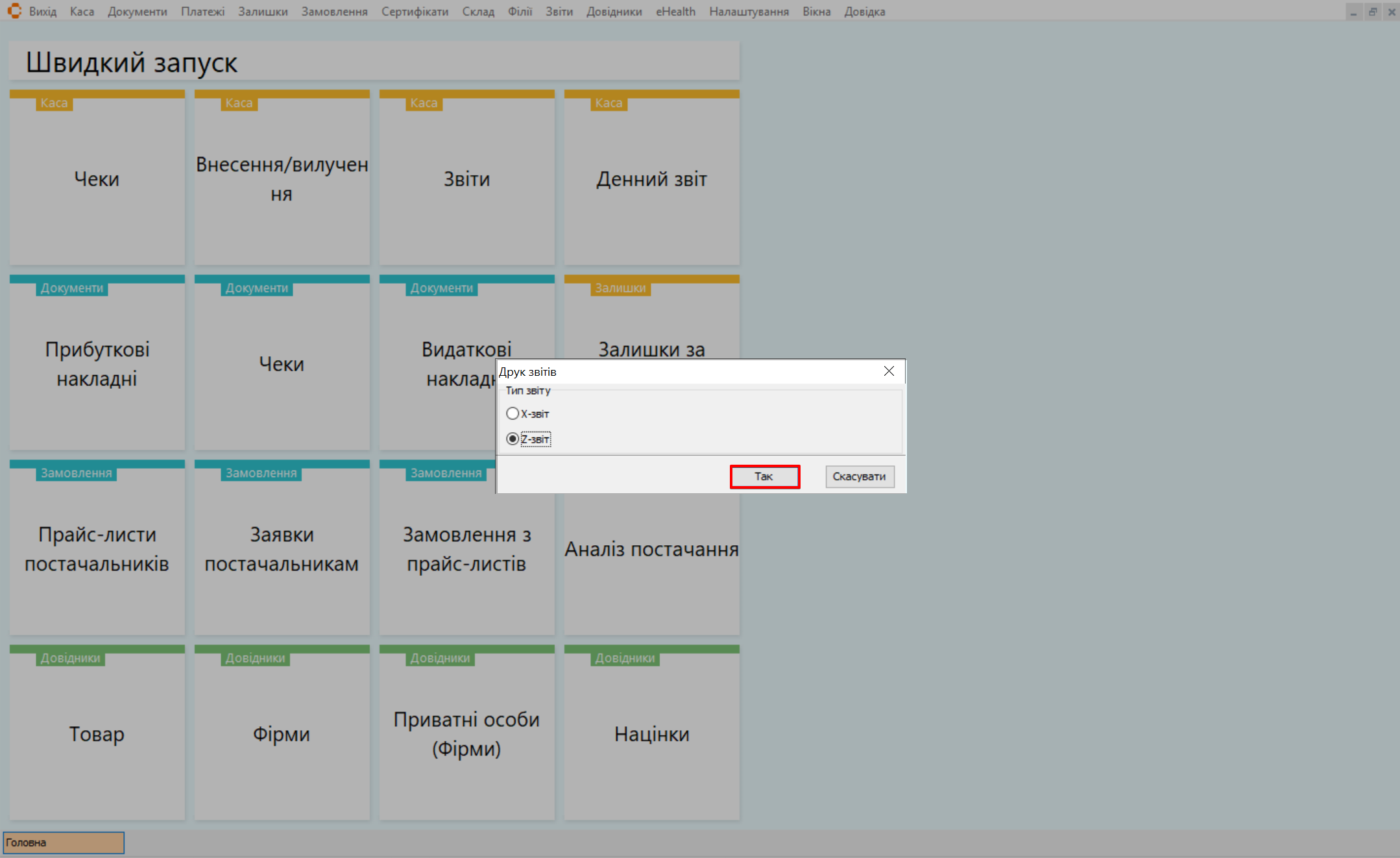The image size is (1400, 858).
Task: Open the eHealth menu
Action: coord(675,12)
